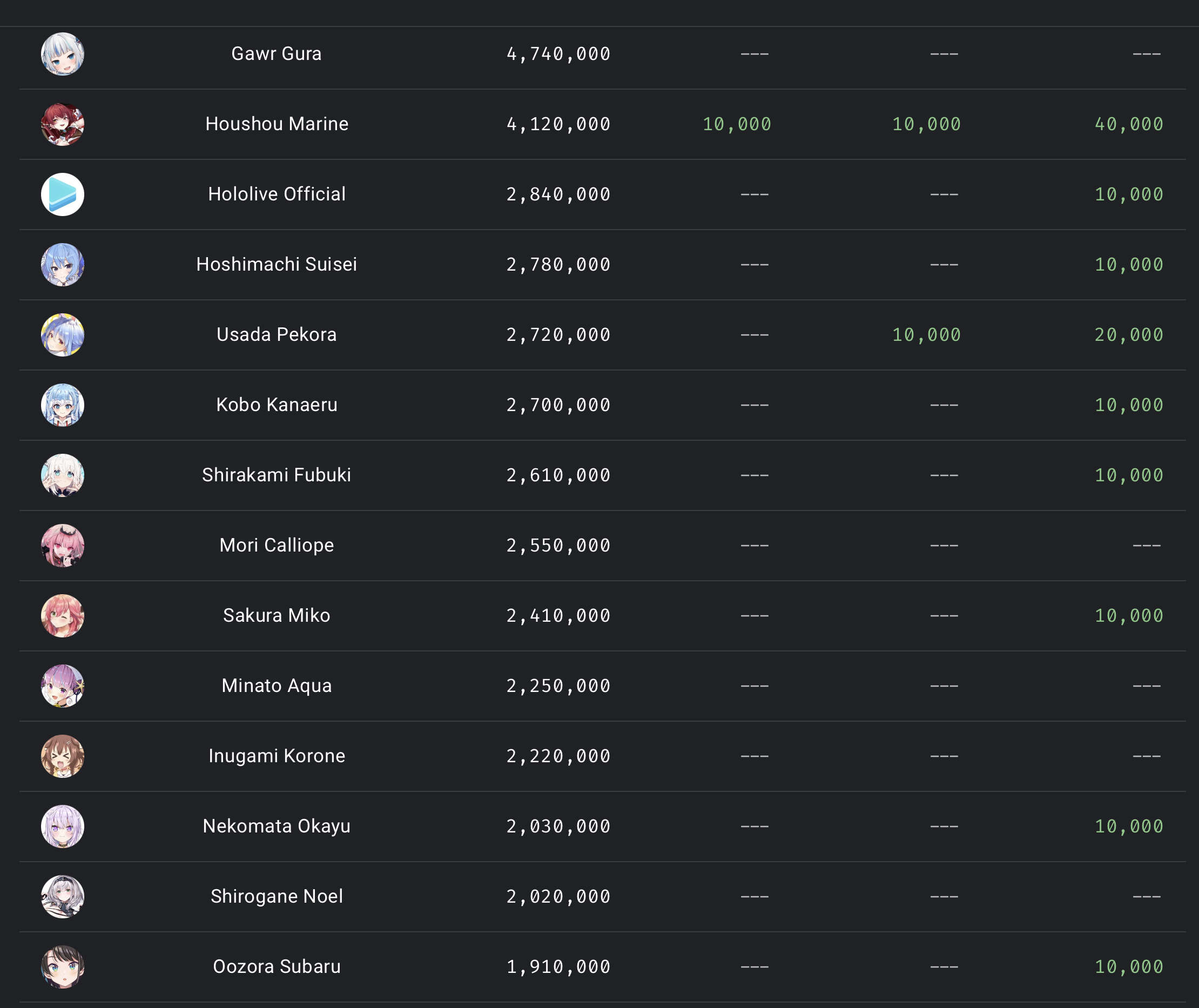The image size is (1199, 1008).
Task: Click Sakura Miko's avatar thumbnail
Action: tap(63, 616)
